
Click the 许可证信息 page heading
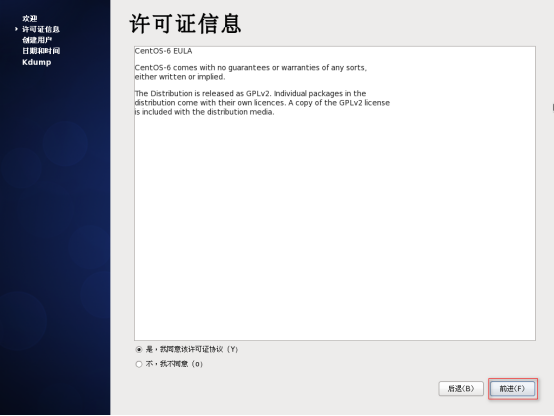click(185, 24)
